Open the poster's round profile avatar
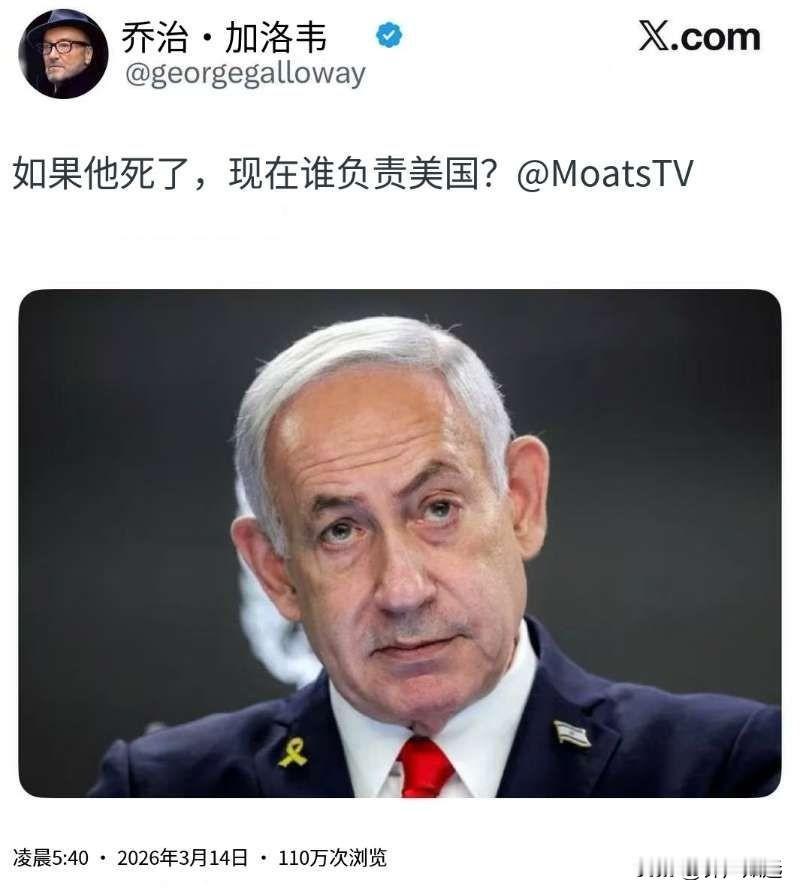 (x=63, y=54)
